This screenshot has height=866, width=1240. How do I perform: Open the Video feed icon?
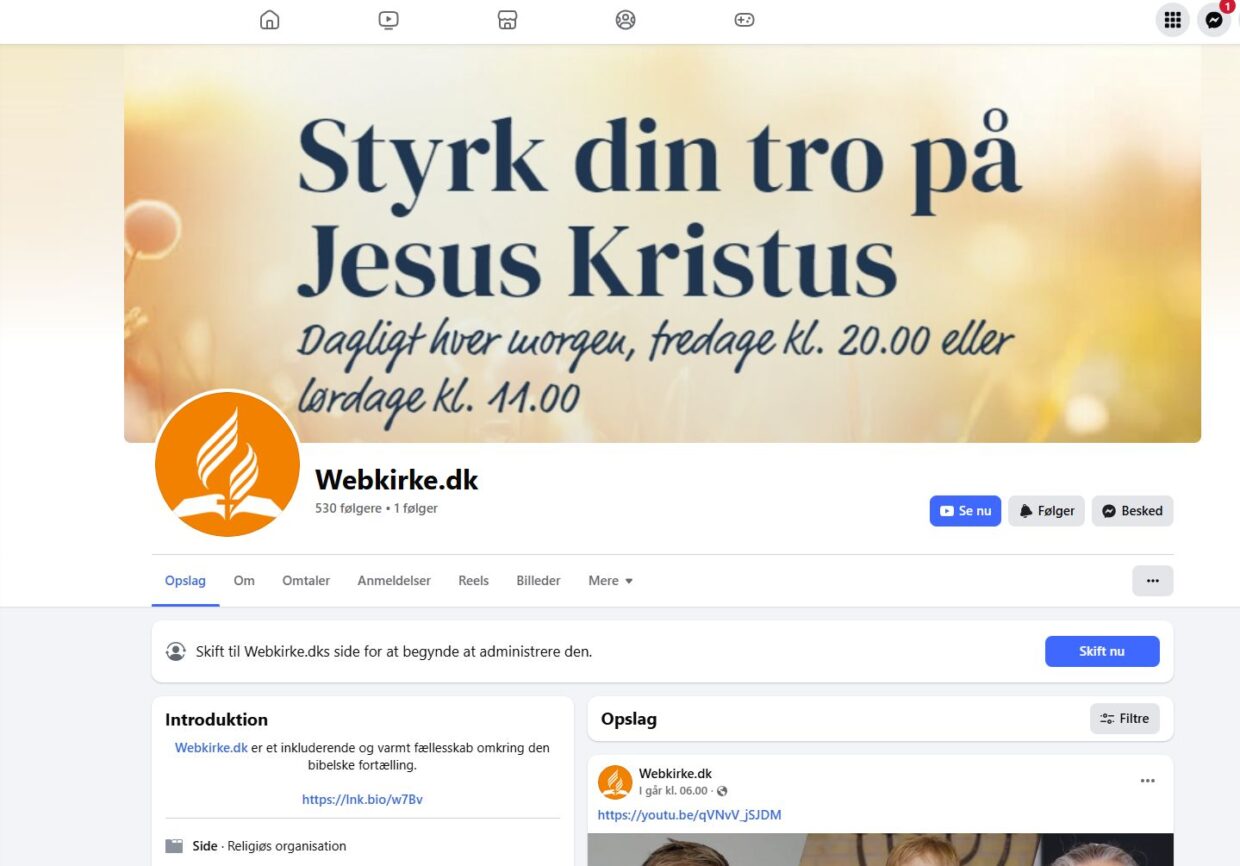click(389, 20)
